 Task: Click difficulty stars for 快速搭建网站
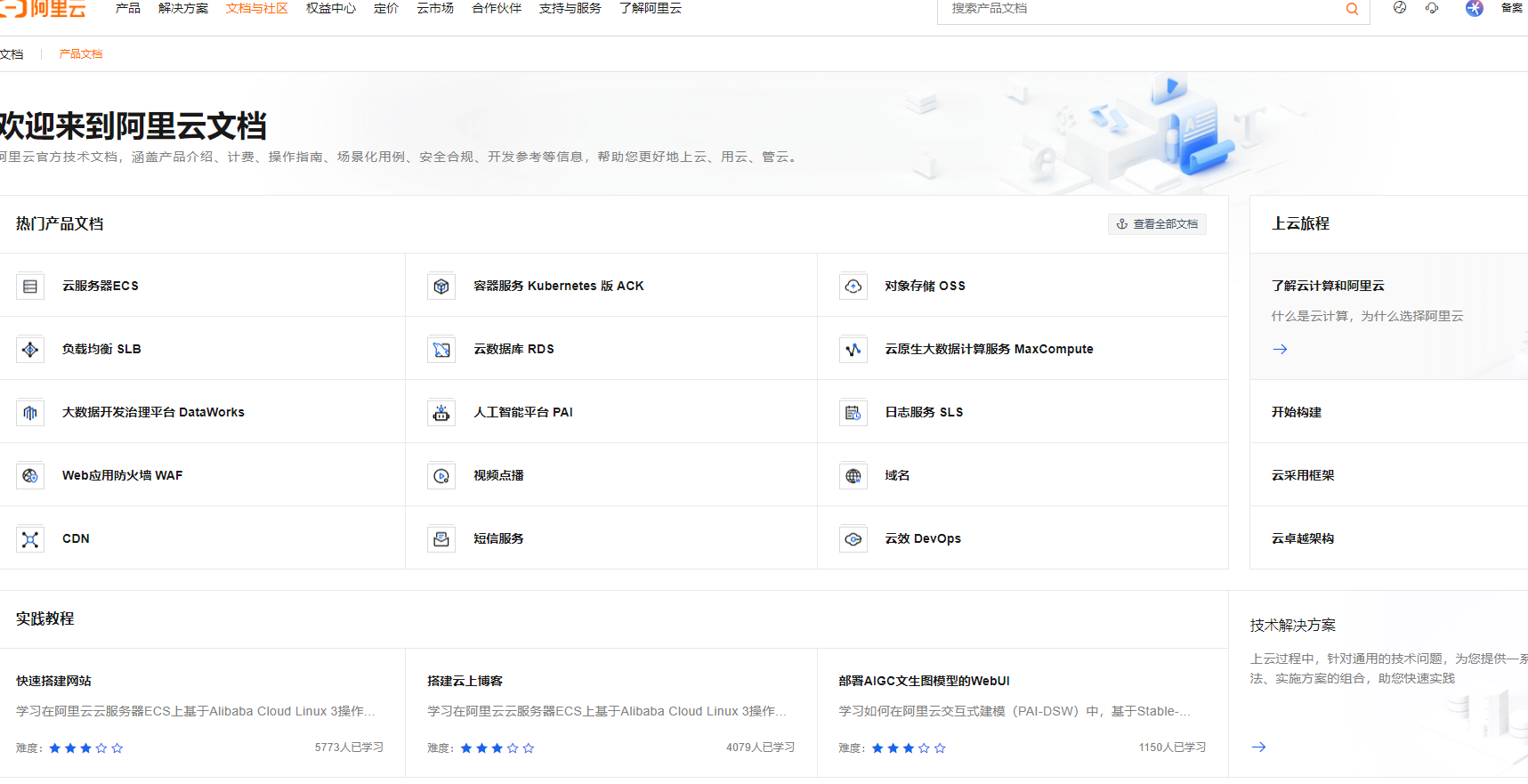(86, 748)
